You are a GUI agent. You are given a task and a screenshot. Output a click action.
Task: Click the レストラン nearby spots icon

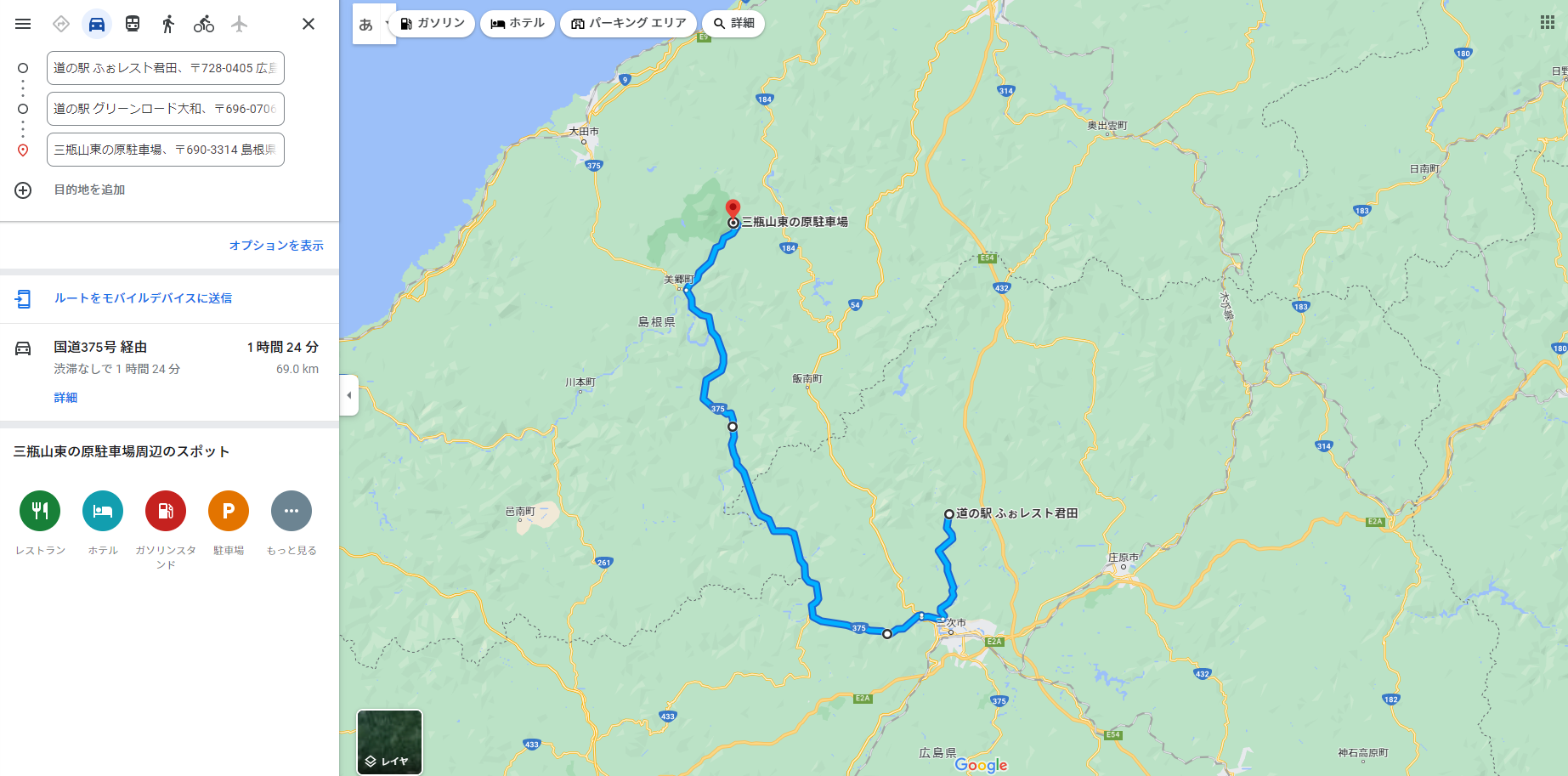click(x=40, y=511)
